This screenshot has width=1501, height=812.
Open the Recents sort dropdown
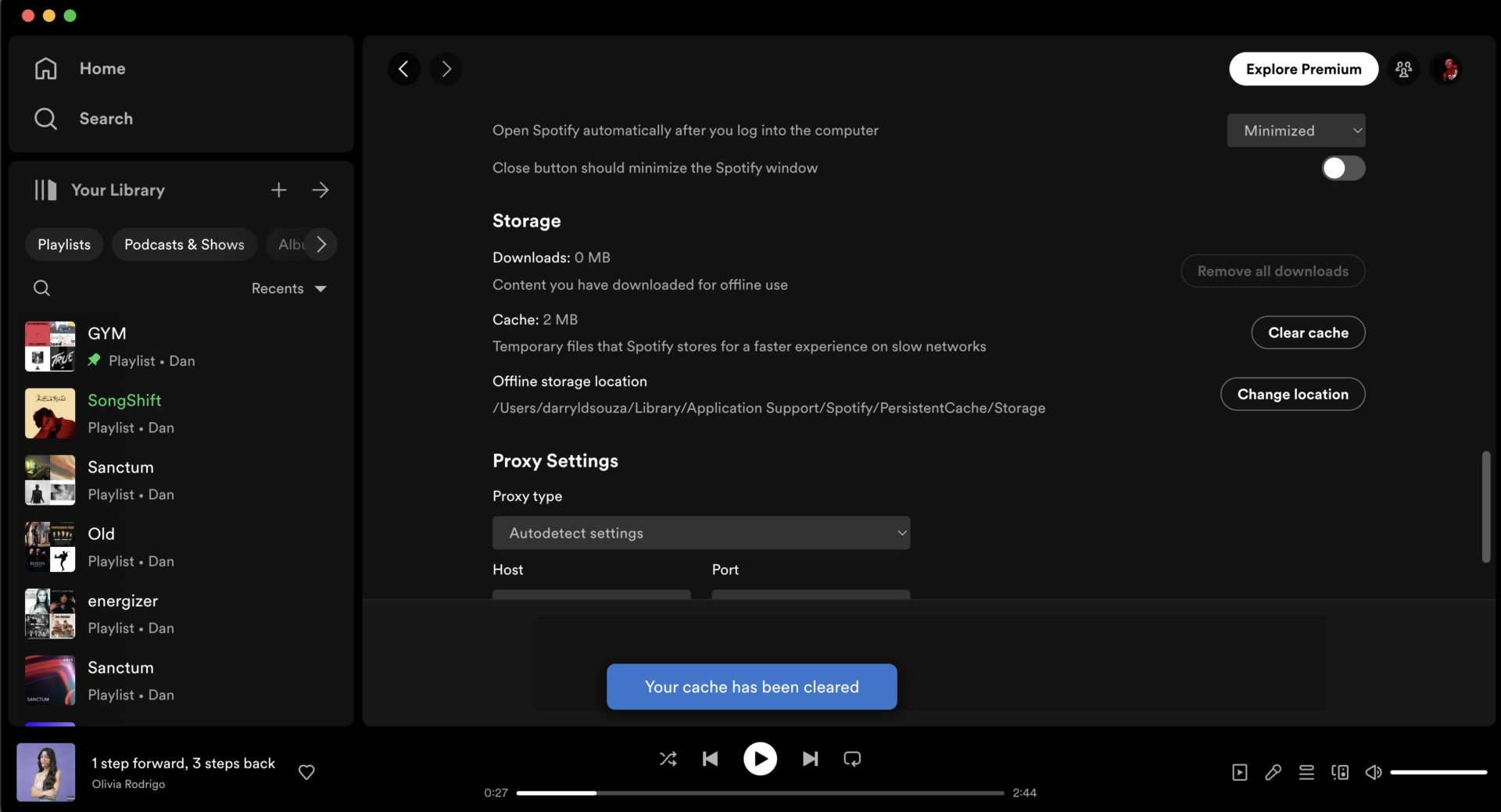pos(288,288)
